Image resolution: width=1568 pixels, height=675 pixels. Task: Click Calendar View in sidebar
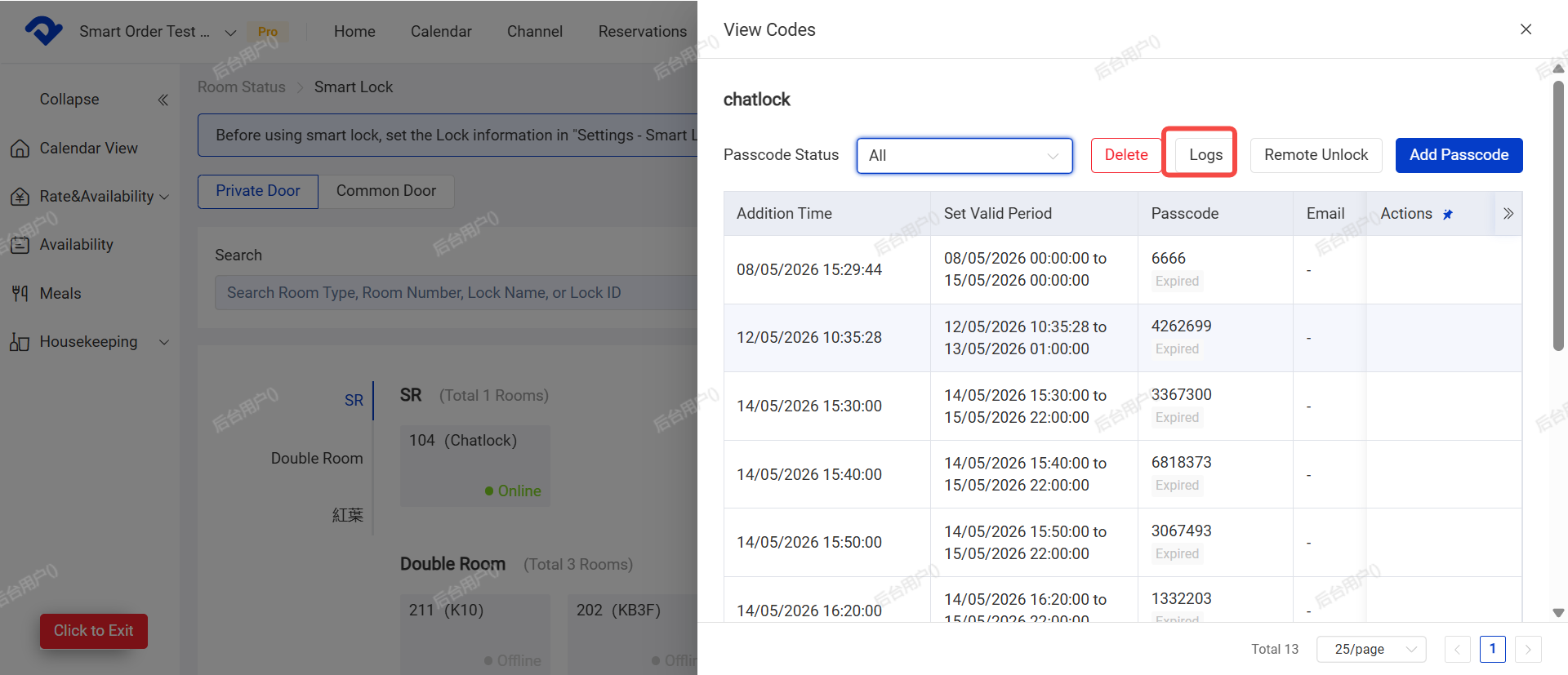tap(88, 149)
